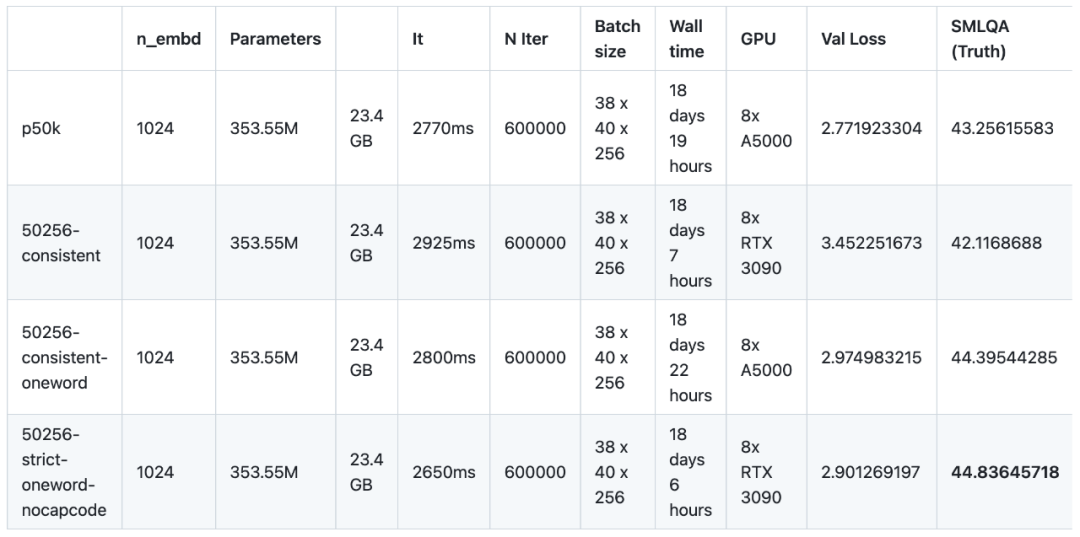The image size is (1080, 537).
Task: Click the 50256-consistent row name
Action: coord(61,243)
